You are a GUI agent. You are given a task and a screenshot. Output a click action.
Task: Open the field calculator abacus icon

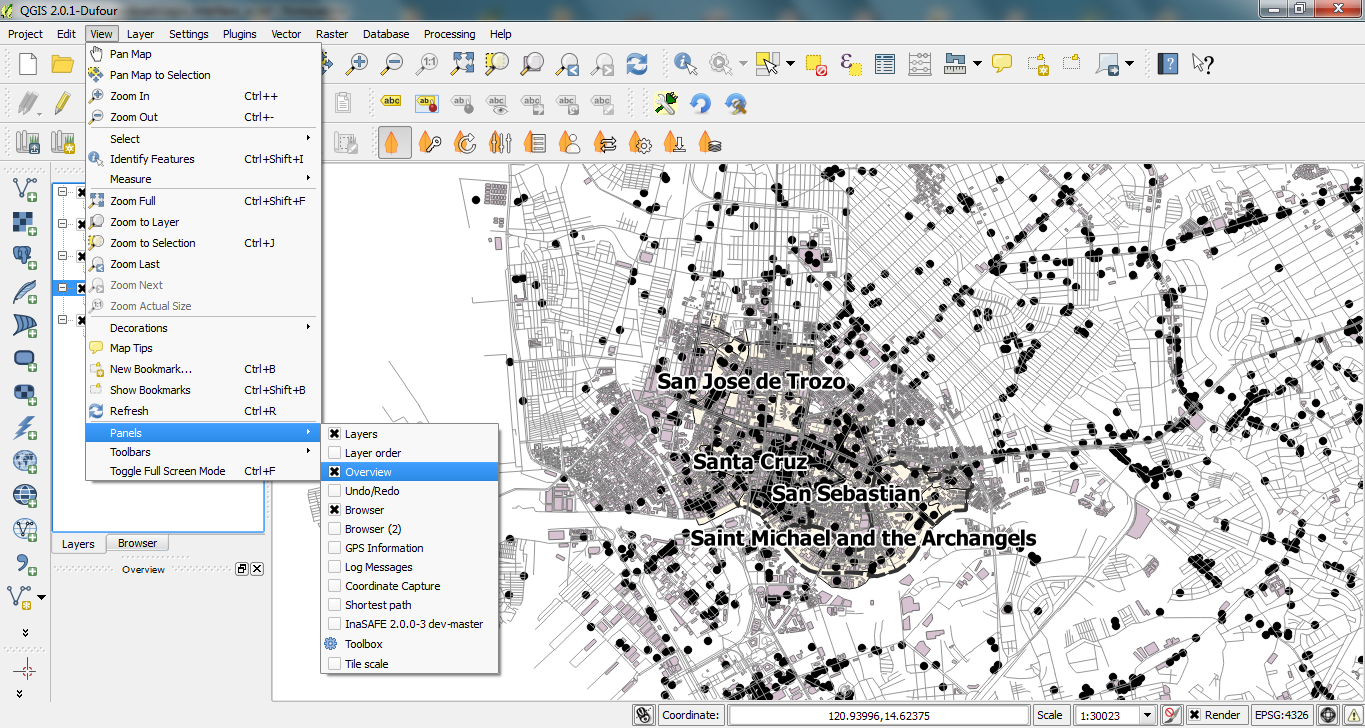pyautogui.click(x=920, y=64)
